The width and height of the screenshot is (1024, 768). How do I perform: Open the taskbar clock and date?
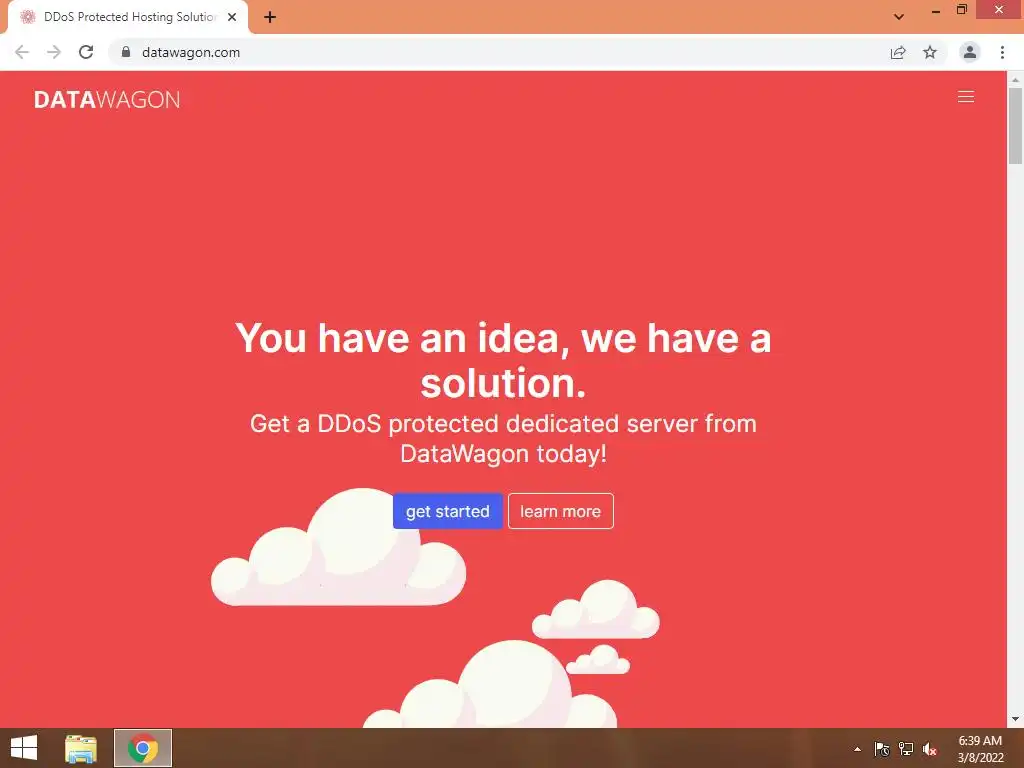click(980, 749)
